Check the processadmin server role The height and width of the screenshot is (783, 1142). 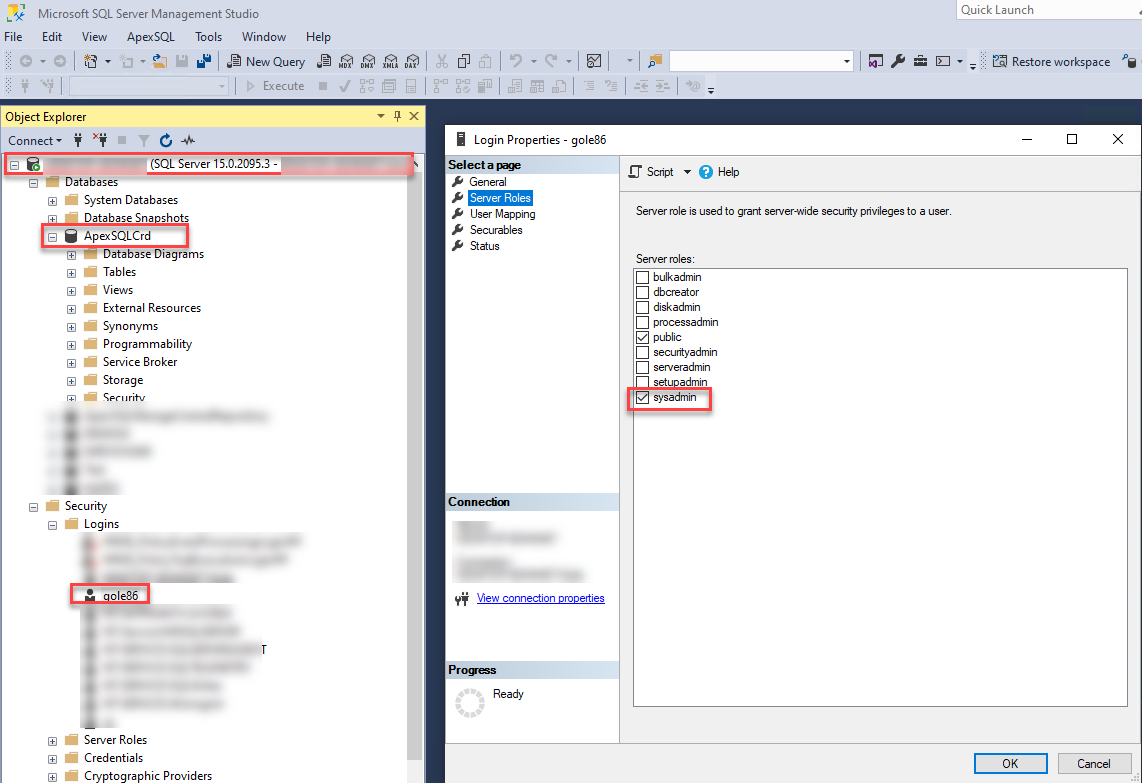pos(642,323)
